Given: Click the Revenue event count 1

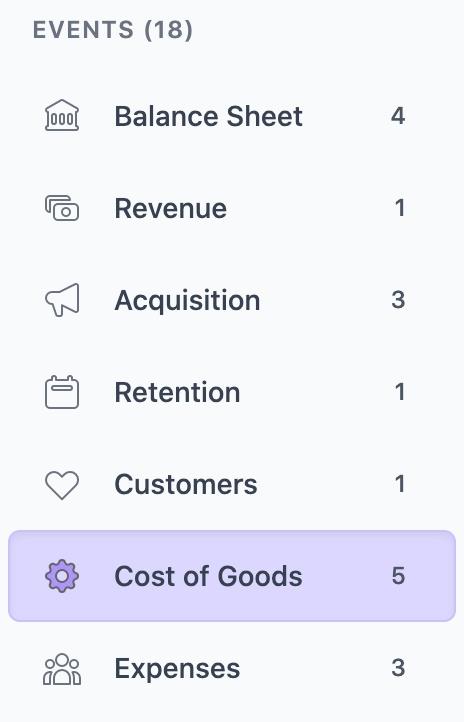Looking at the screenshot, I should pos(400,208).
